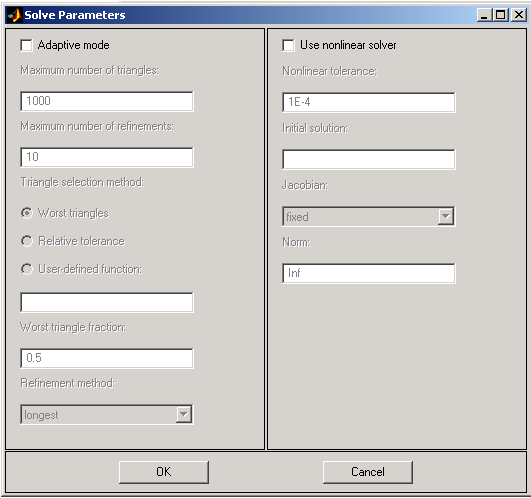Open the Jacobian dropdown showing fixed
531x498 pixels.
[369, 216]
